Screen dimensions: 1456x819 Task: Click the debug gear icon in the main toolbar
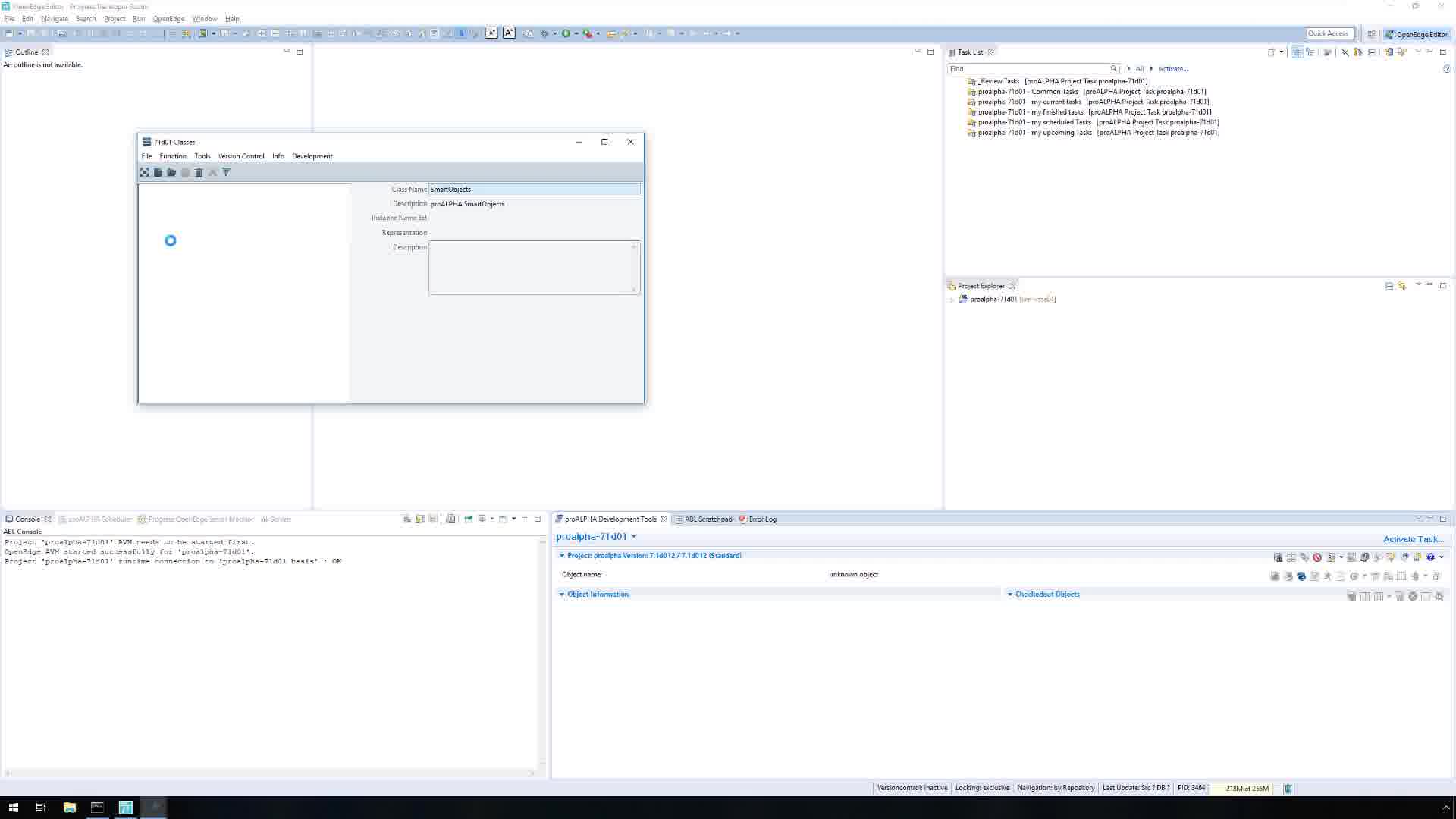click(x=544, y=33)
